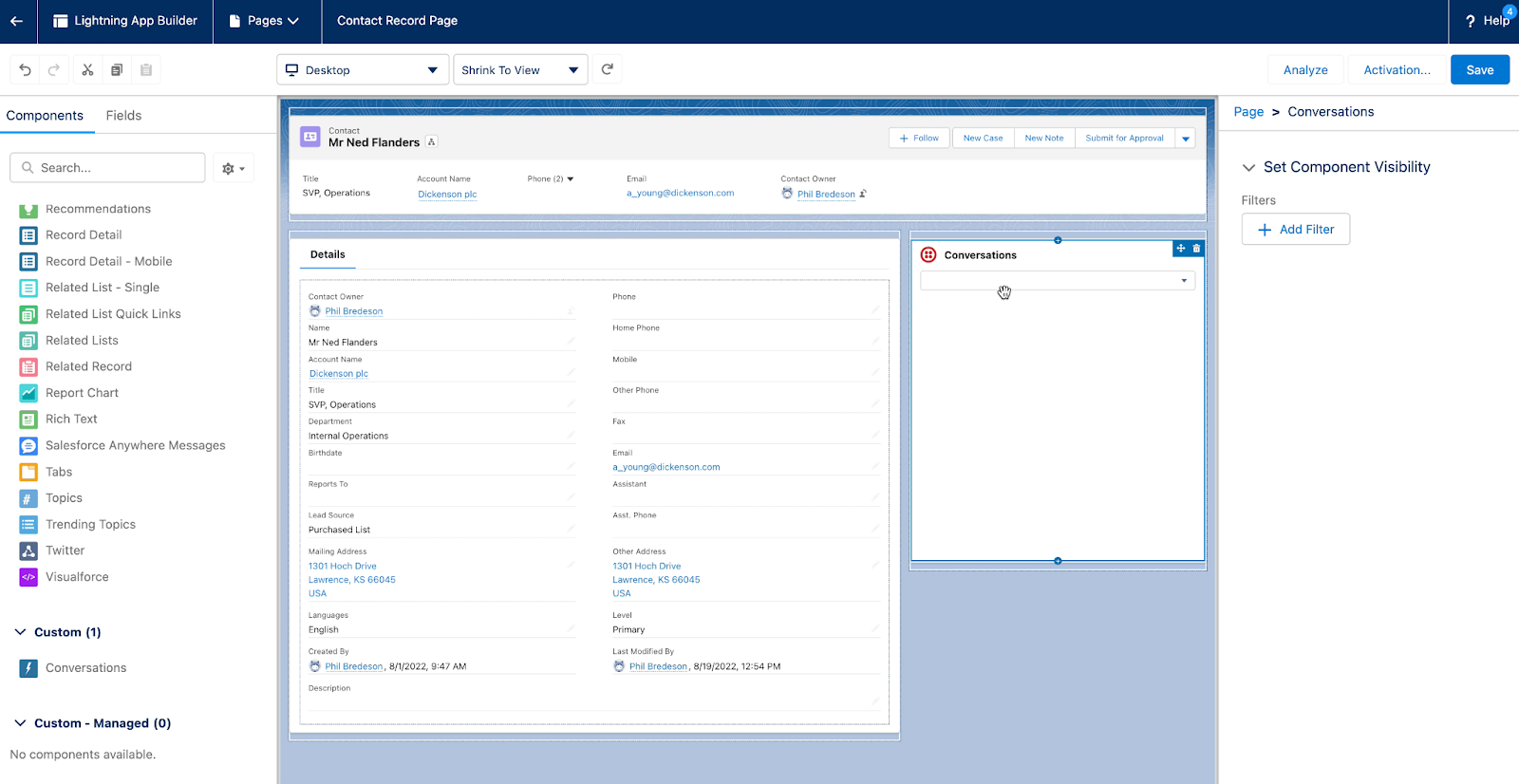Open a_young@dickenson.com header email link

click(680, 193)
